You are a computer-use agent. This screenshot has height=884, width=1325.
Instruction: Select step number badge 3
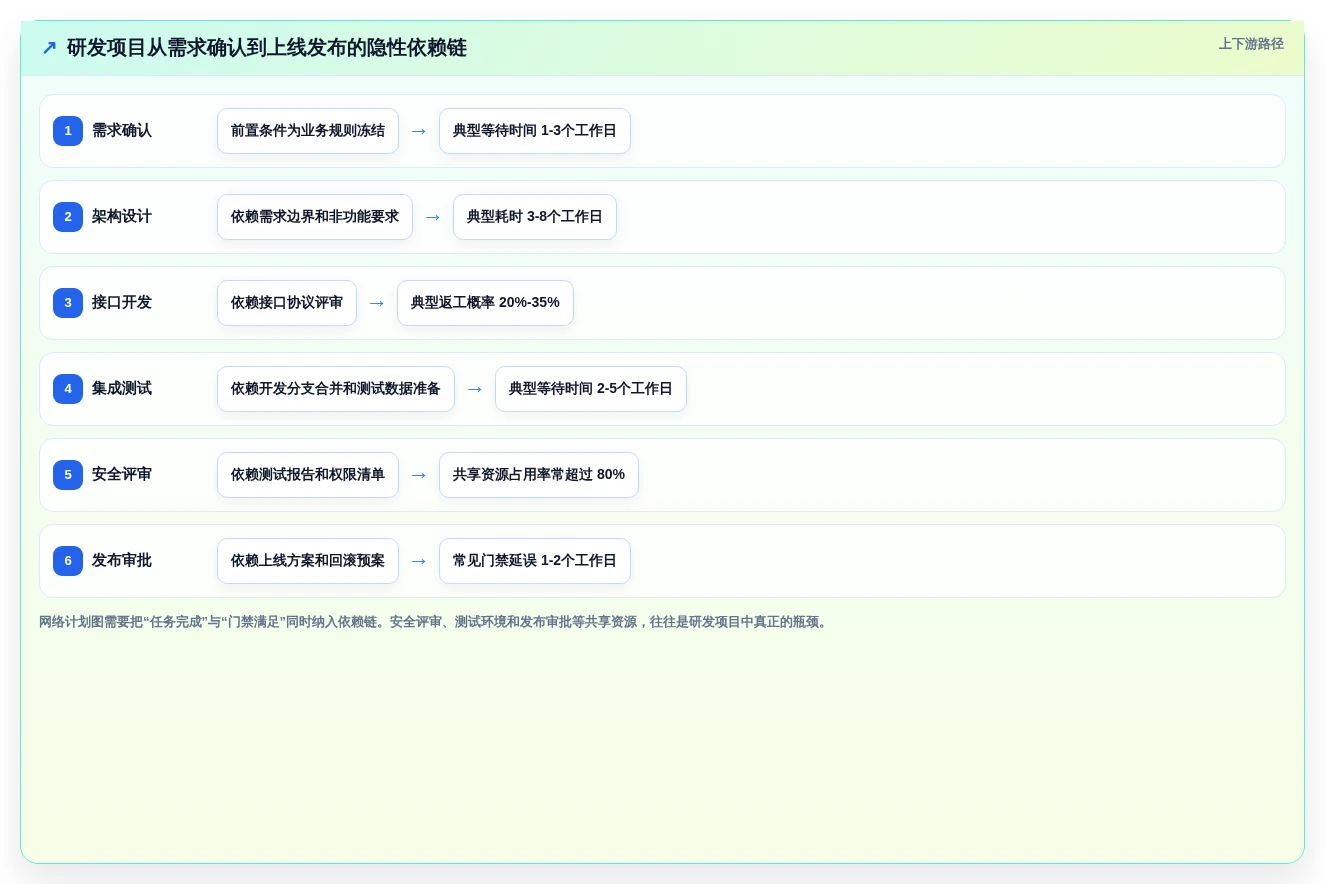[x=68, y=303]
